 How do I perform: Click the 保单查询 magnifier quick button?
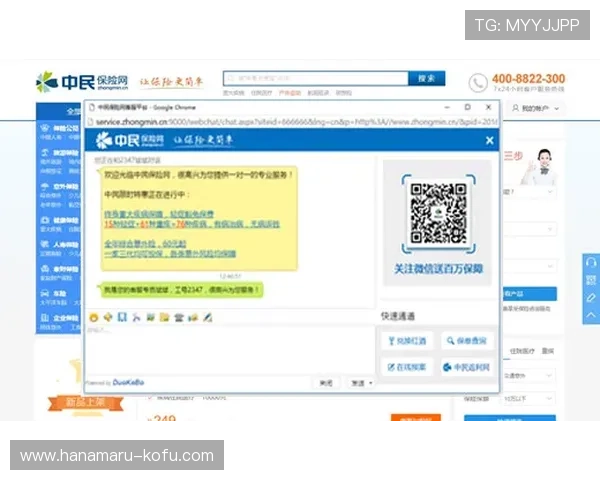click(466, 341)
